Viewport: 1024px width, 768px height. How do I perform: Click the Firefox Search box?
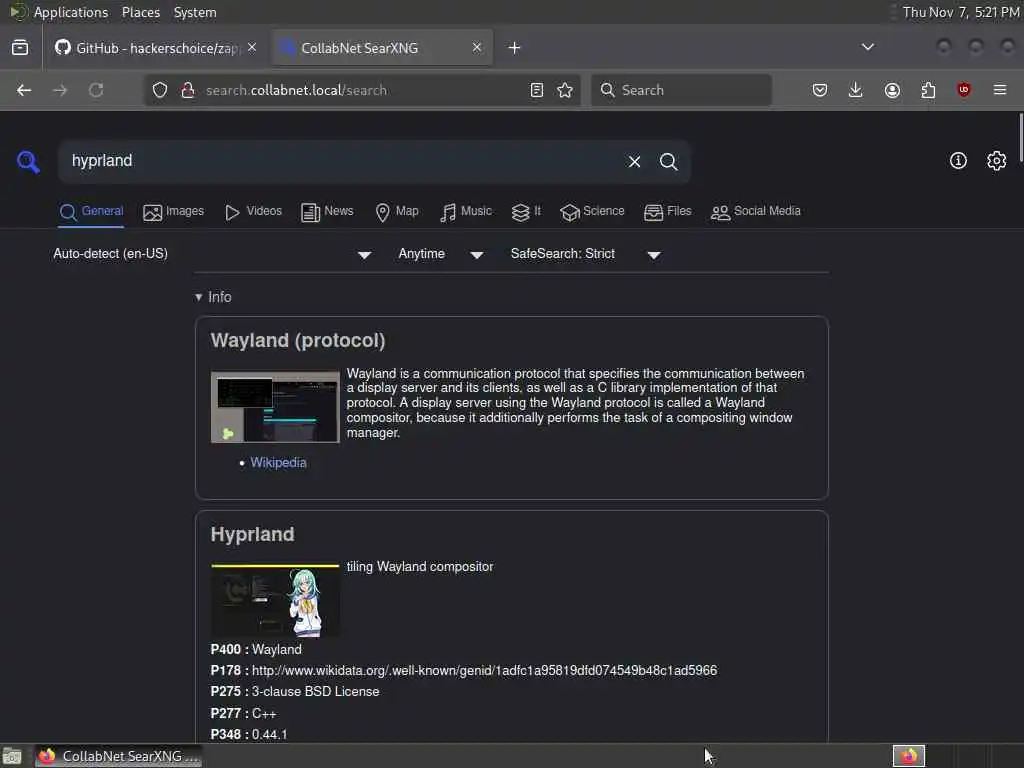coord(681,90)
